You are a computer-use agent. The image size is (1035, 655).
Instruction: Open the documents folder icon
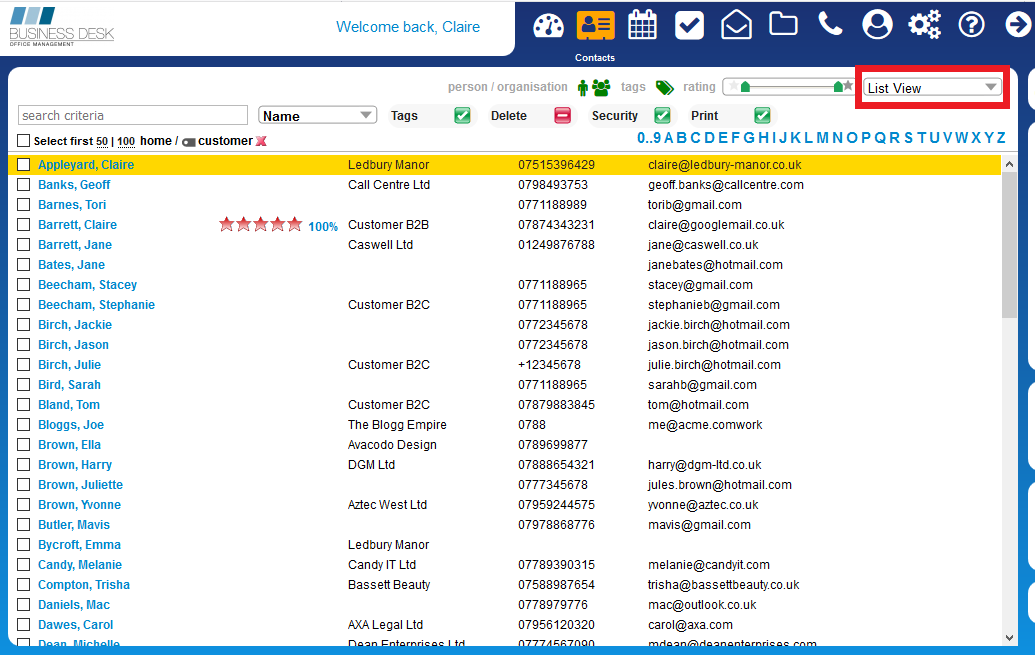784,24
